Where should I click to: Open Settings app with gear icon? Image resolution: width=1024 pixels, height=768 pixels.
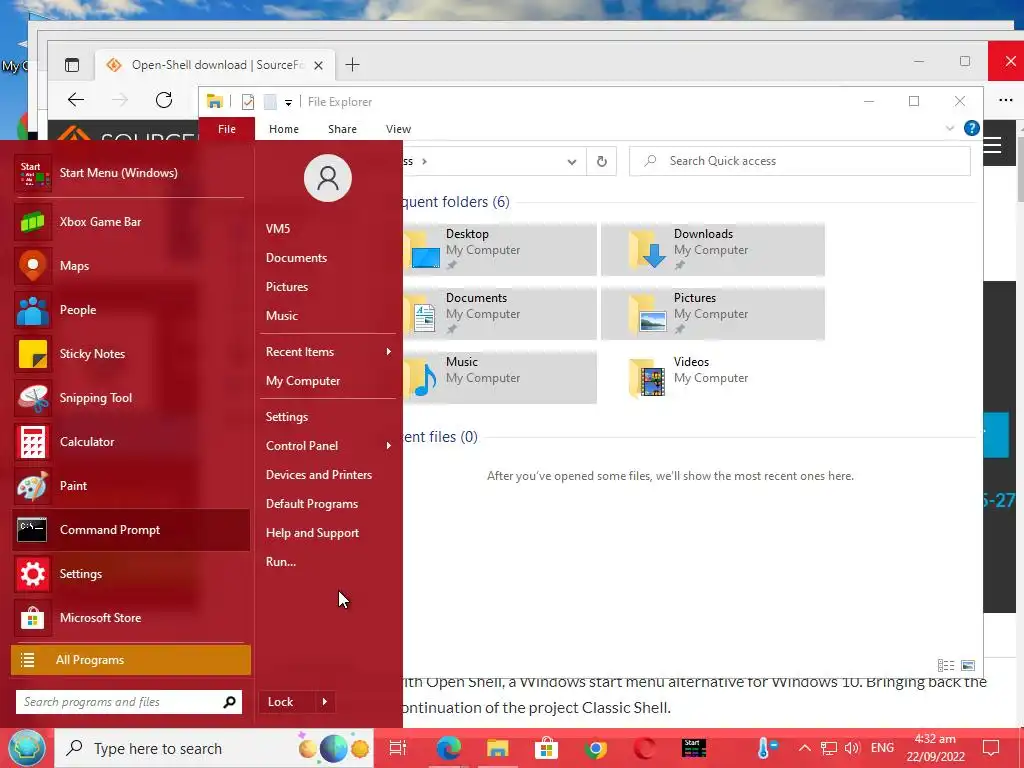pyautogui.click(x=130, y=574)
